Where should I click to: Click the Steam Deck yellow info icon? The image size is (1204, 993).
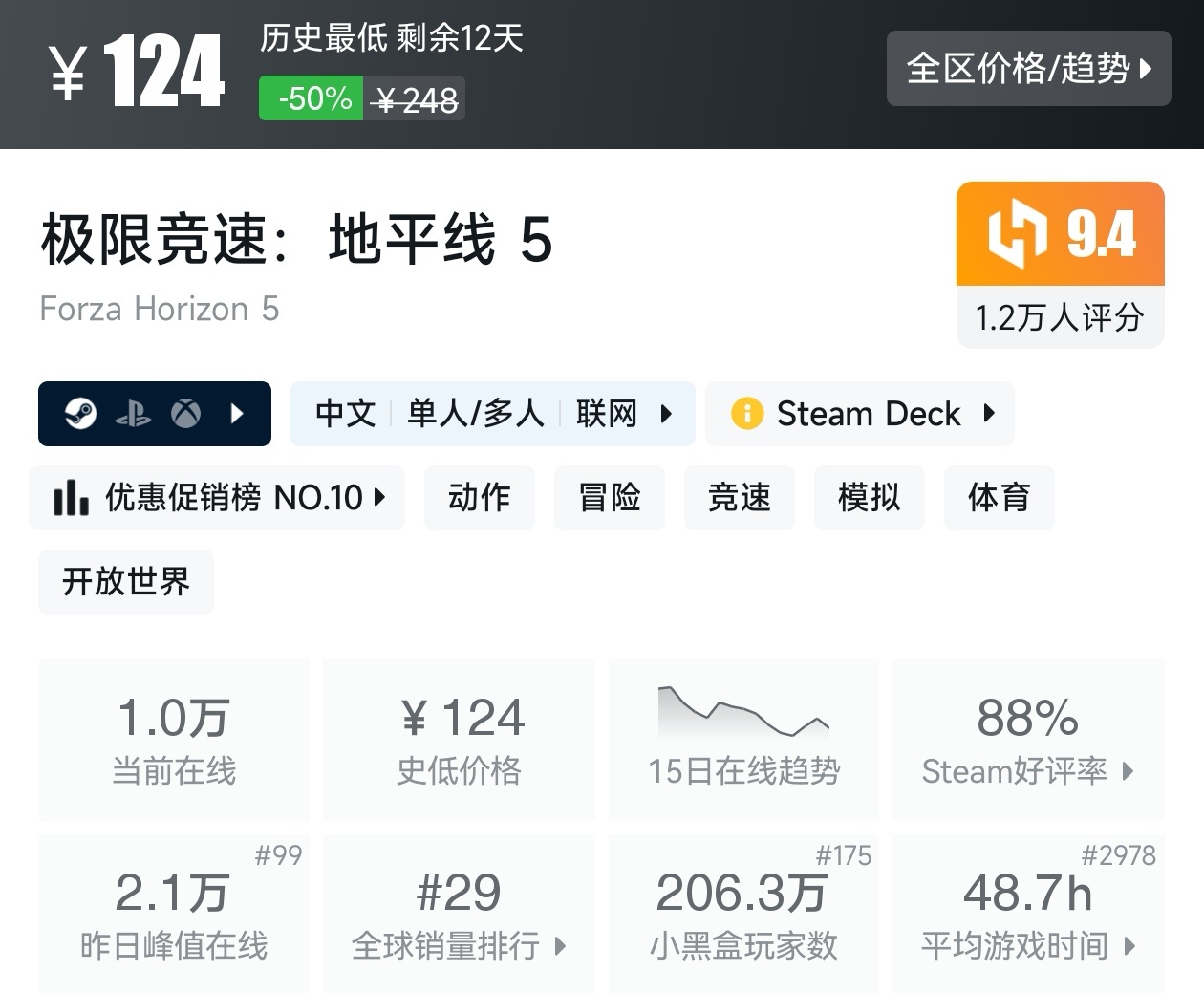pos(746,414)
